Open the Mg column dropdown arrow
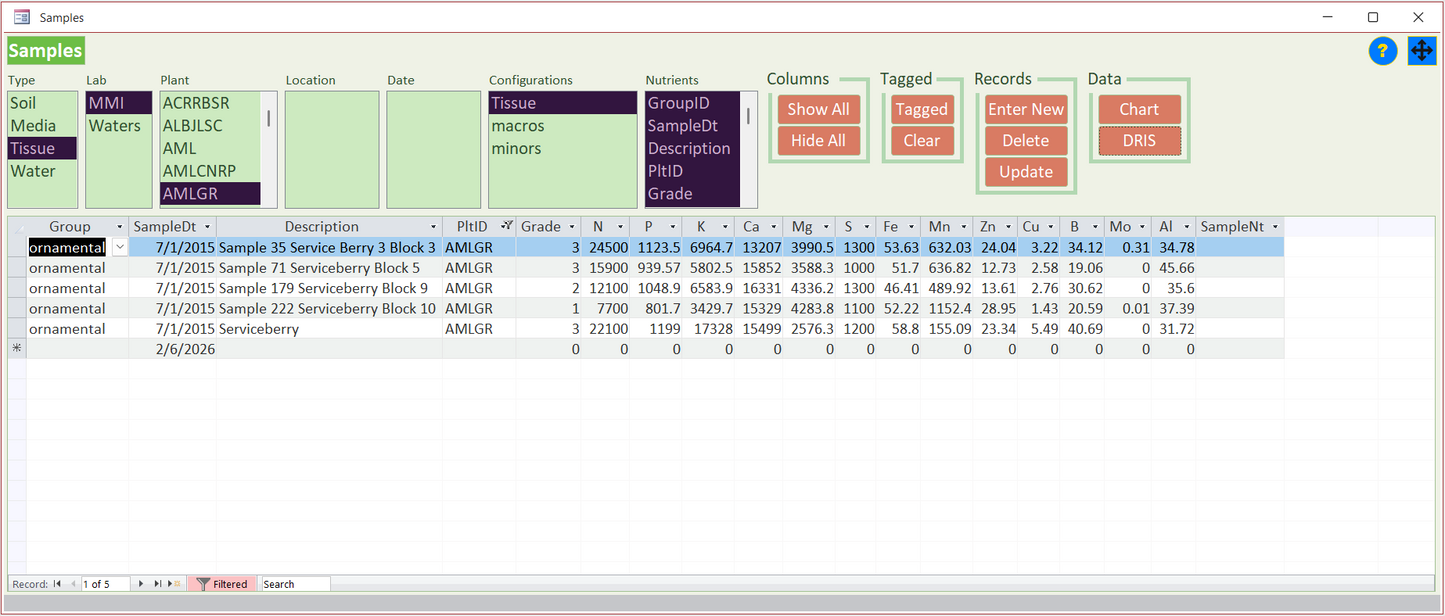 point(824,227)
